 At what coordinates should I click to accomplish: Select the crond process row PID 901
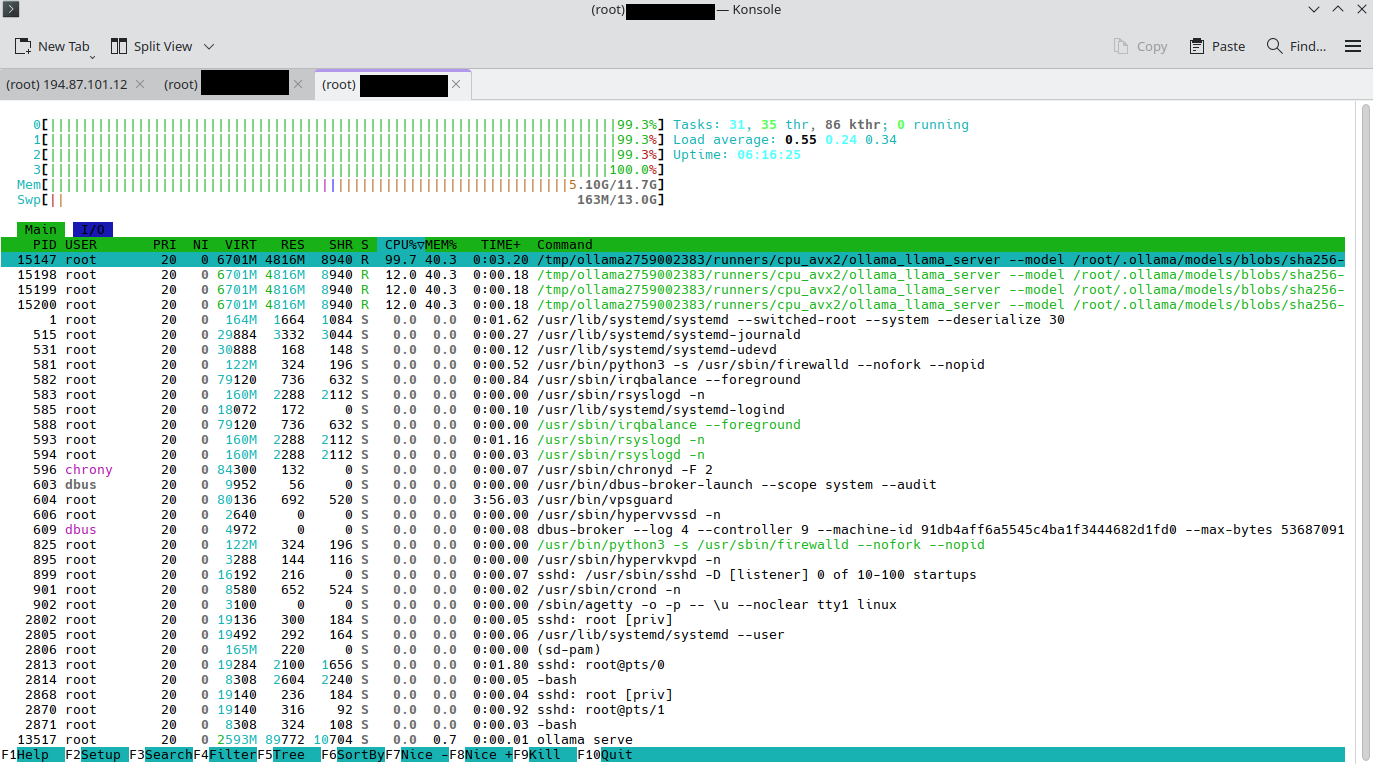[x=673, y=590]
